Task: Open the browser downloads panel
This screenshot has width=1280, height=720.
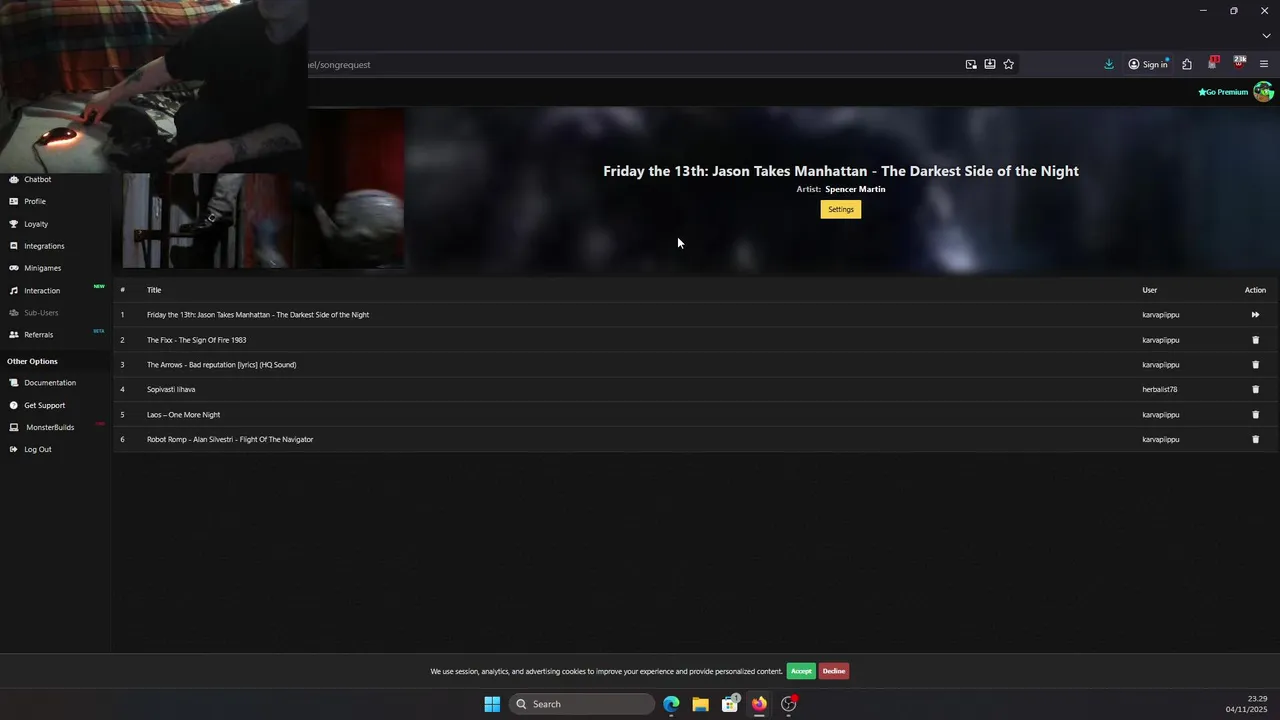Action: [1109, 64]
